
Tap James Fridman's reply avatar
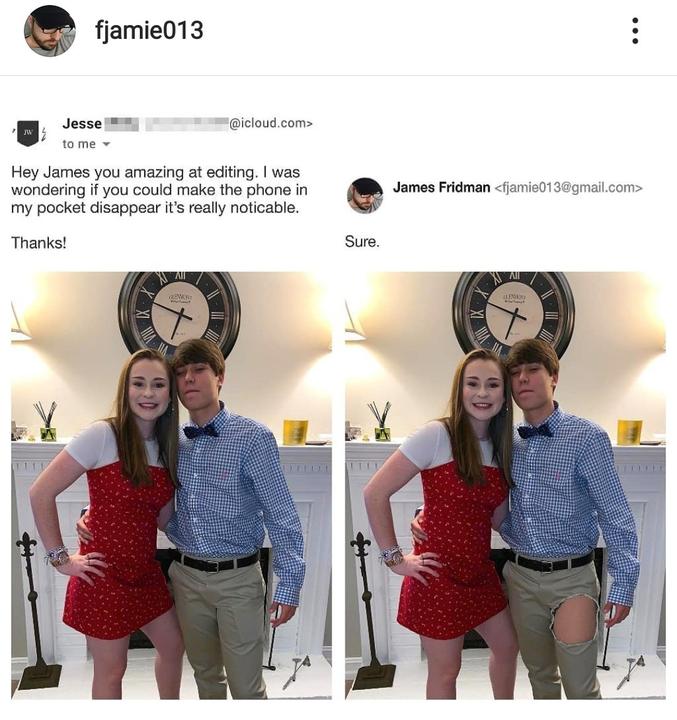coord(365,196)
